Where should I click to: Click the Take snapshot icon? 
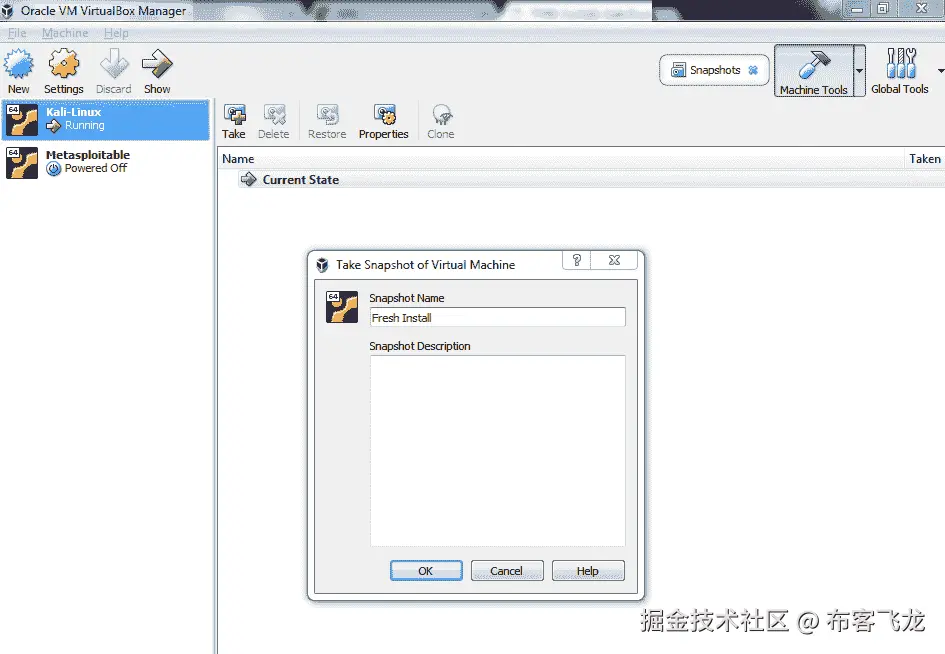coord(234,114)
